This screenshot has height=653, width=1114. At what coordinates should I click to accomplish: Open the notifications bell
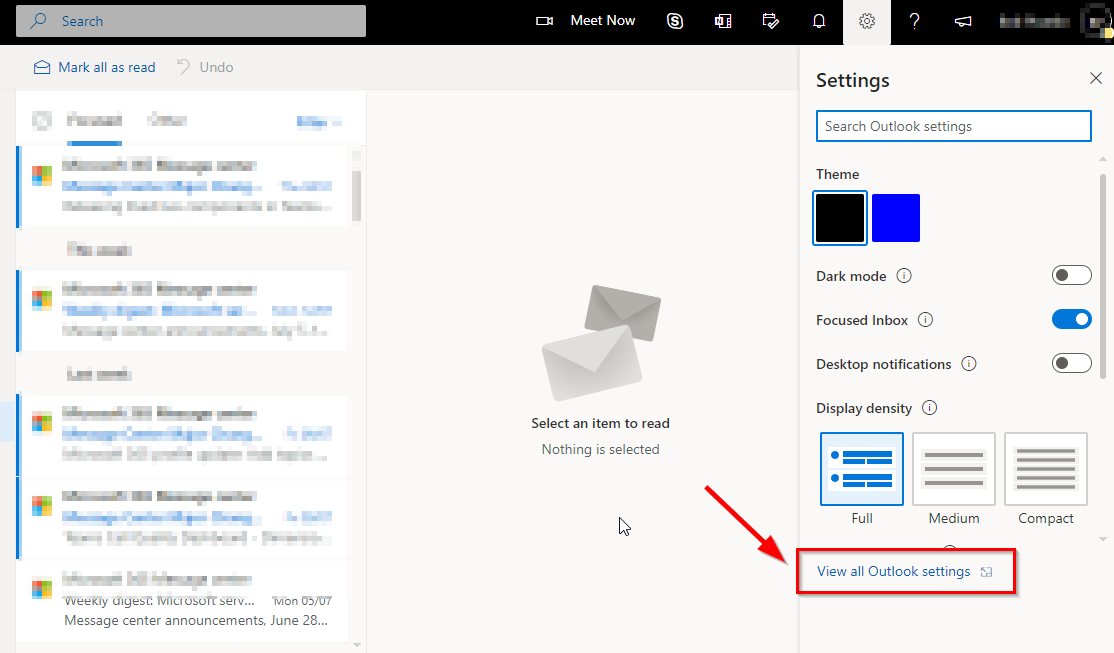819,20
